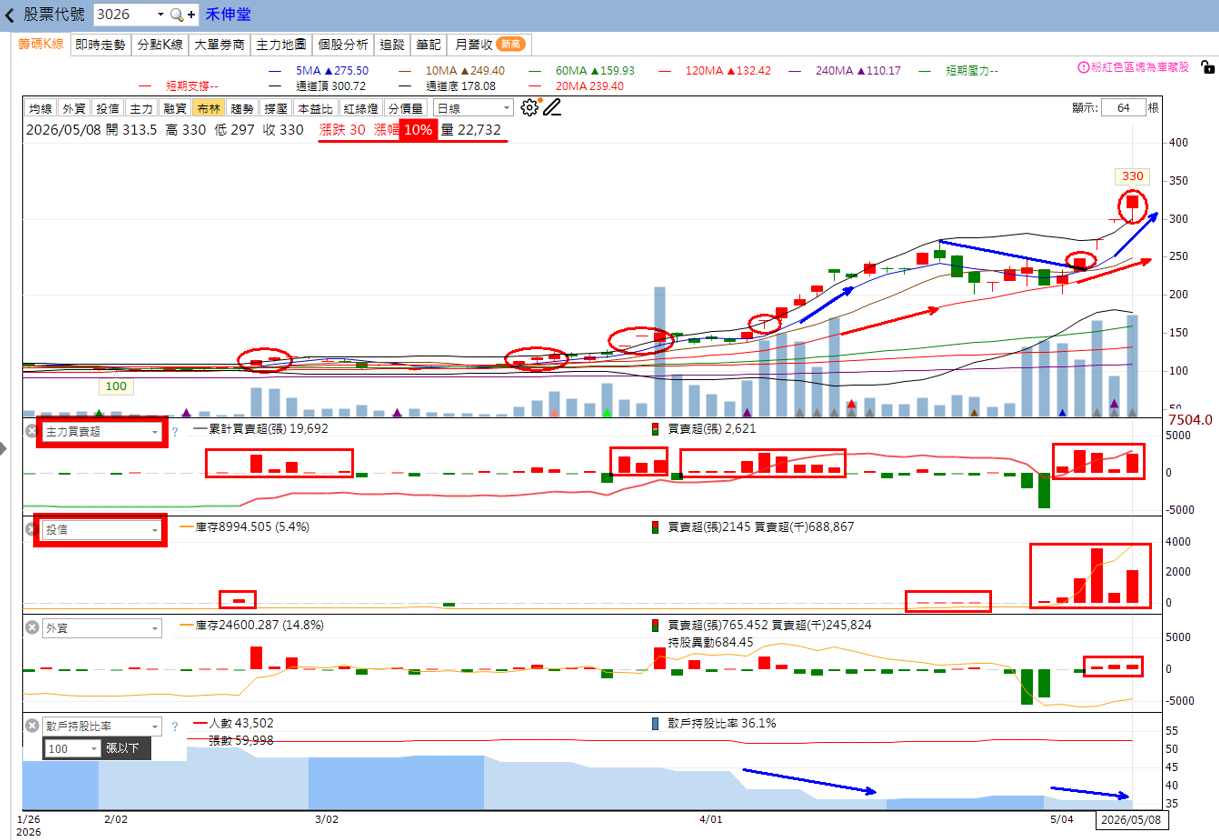Click the blue triangle marker near 5/04
This screenshot has height=840, width=1219.
tap(1061, 411)
